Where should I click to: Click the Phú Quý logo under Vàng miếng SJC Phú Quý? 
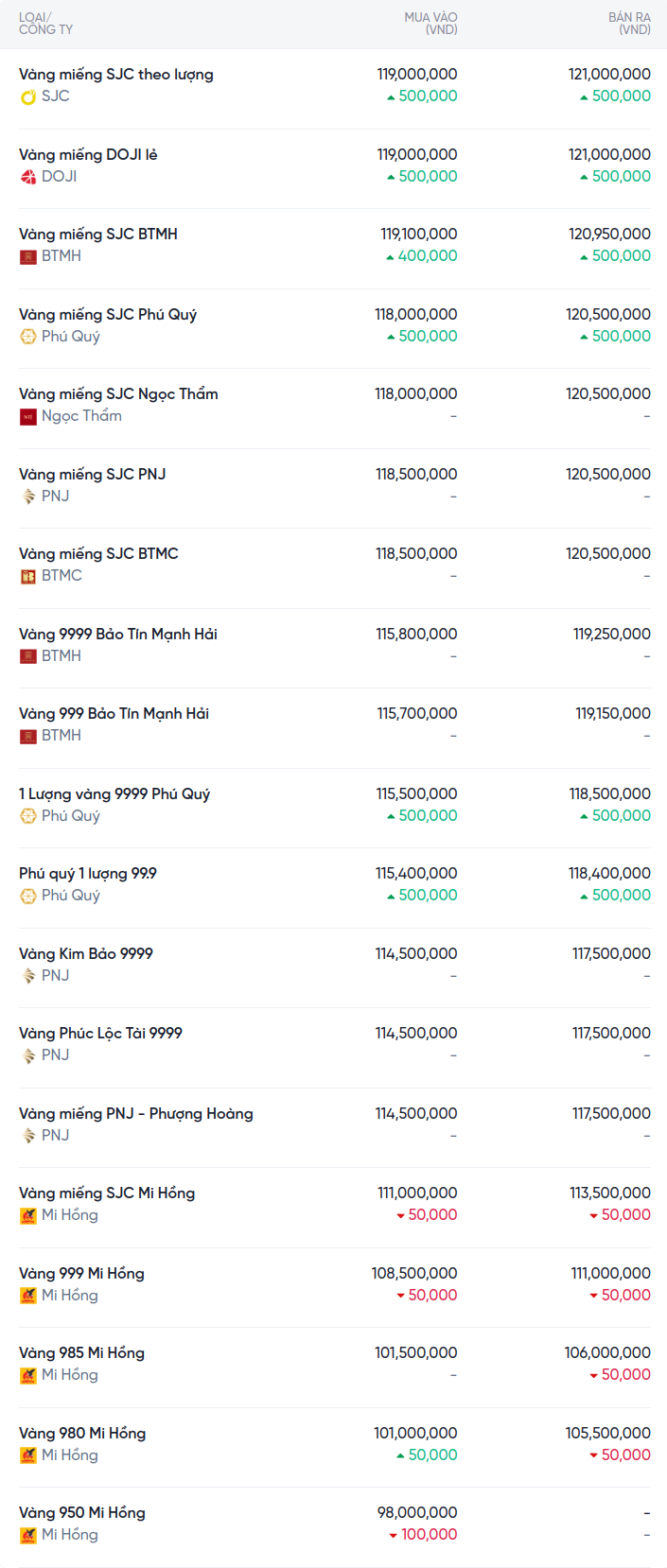pyautogui.click(x=28, y=337)
